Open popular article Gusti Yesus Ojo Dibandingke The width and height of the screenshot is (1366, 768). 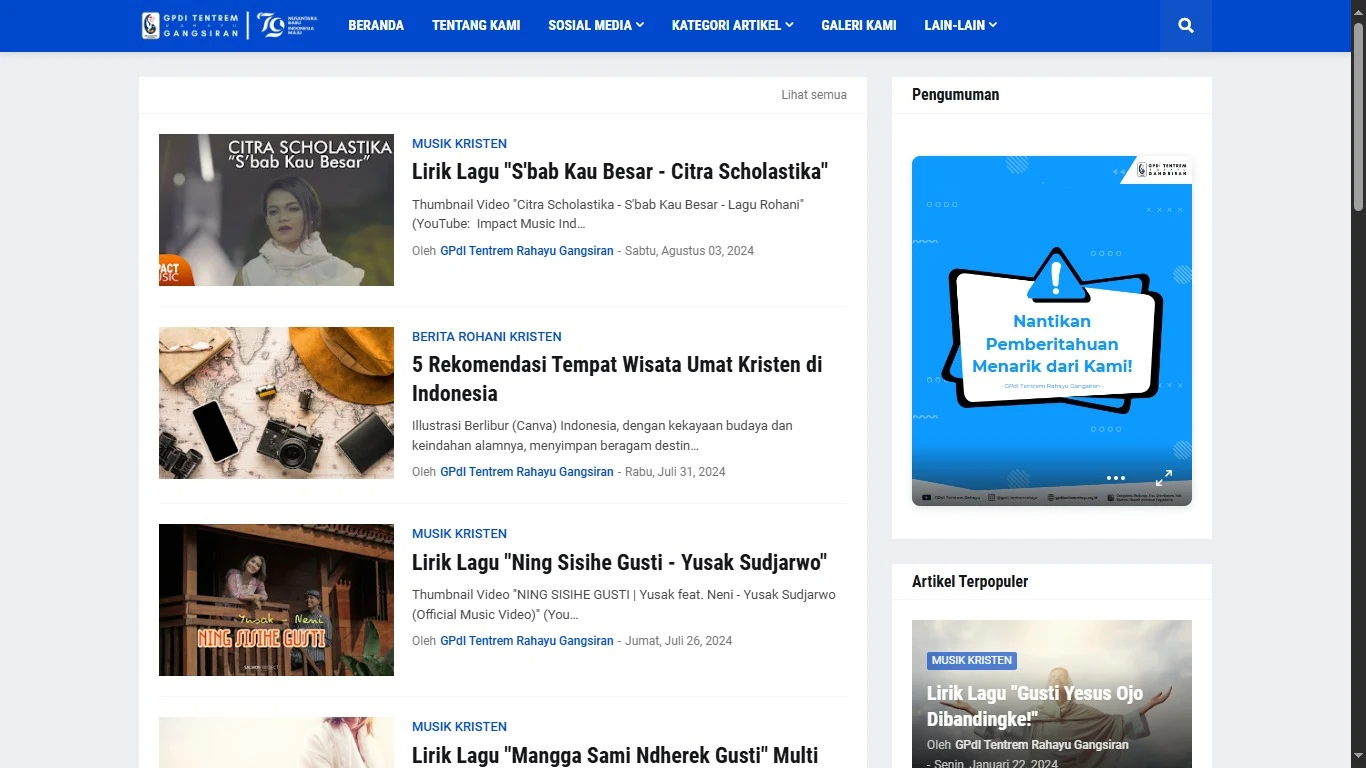coord(1035,706)
